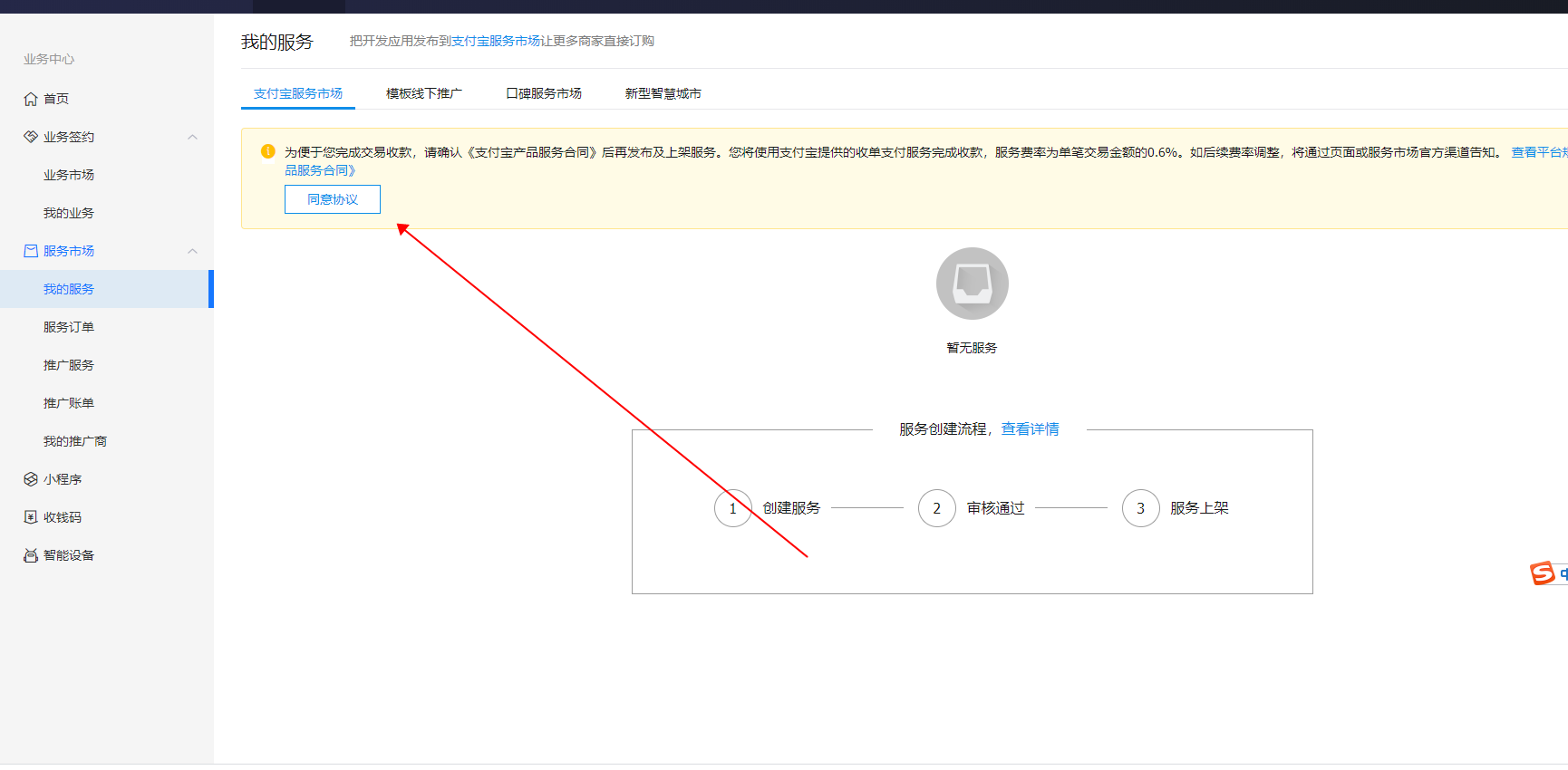The image size is (1568, 770).
Task: Open 智能设备 menu label
Action: tap(69, 555)
